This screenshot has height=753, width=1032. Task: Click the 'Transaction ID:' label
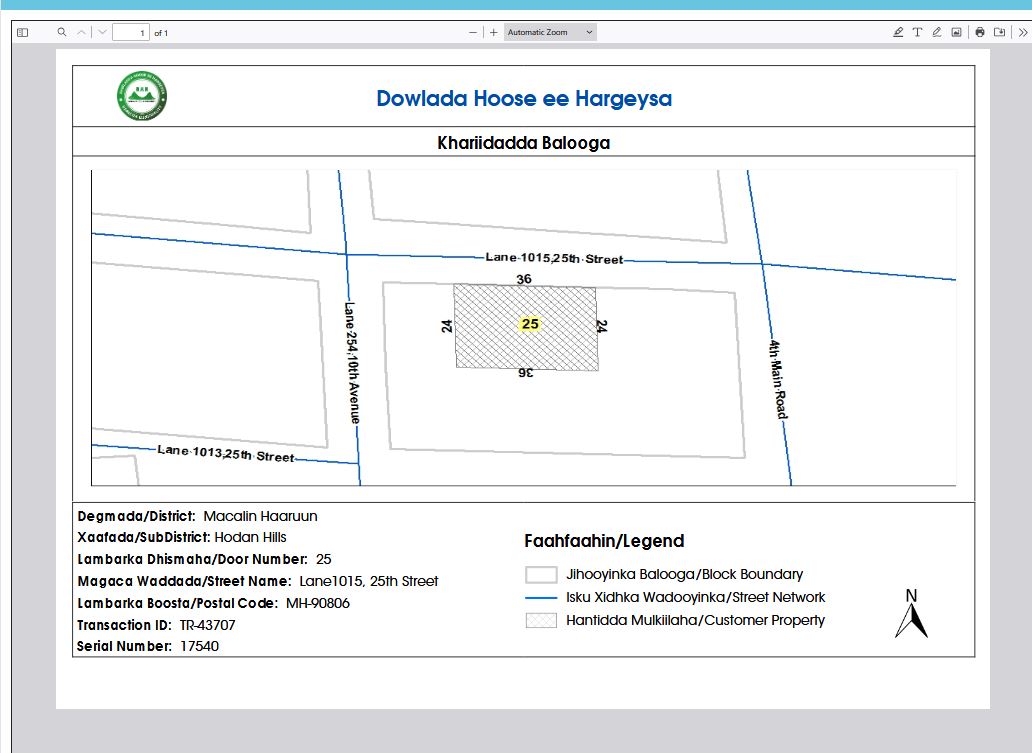(x=124, y=625)
